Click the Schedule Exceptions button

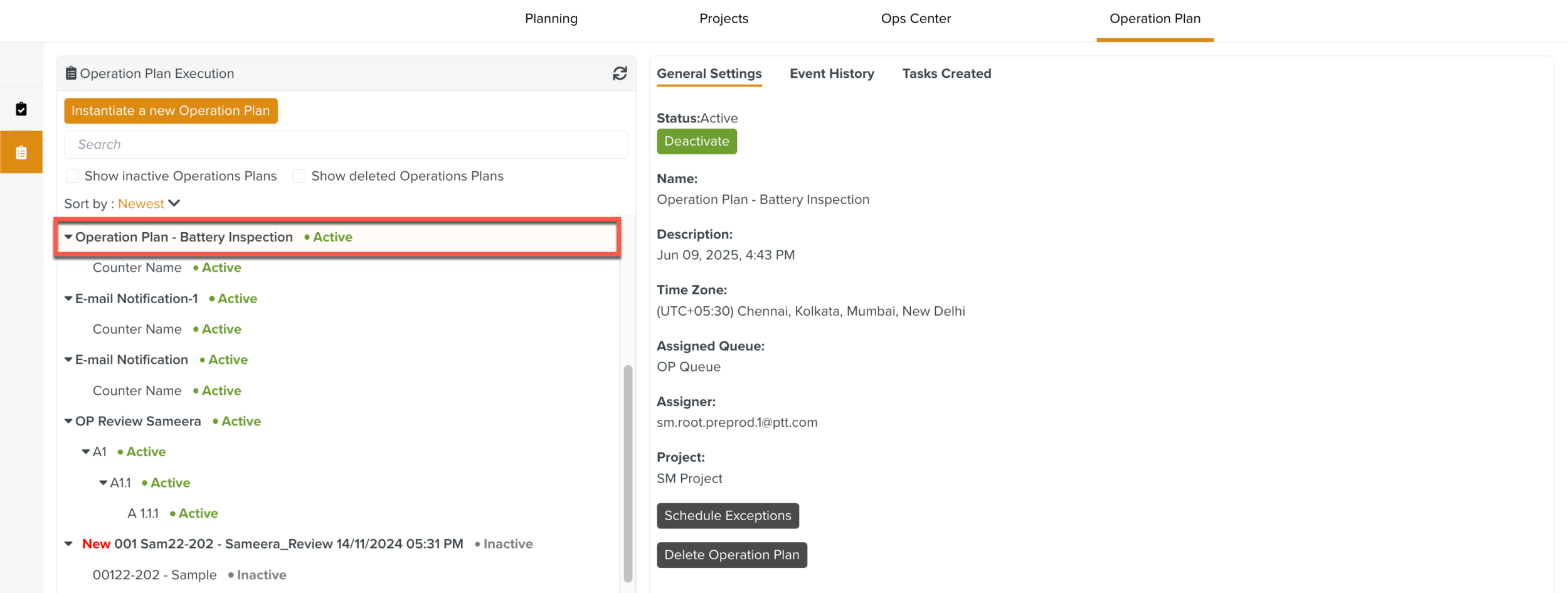tap(728, 516)
